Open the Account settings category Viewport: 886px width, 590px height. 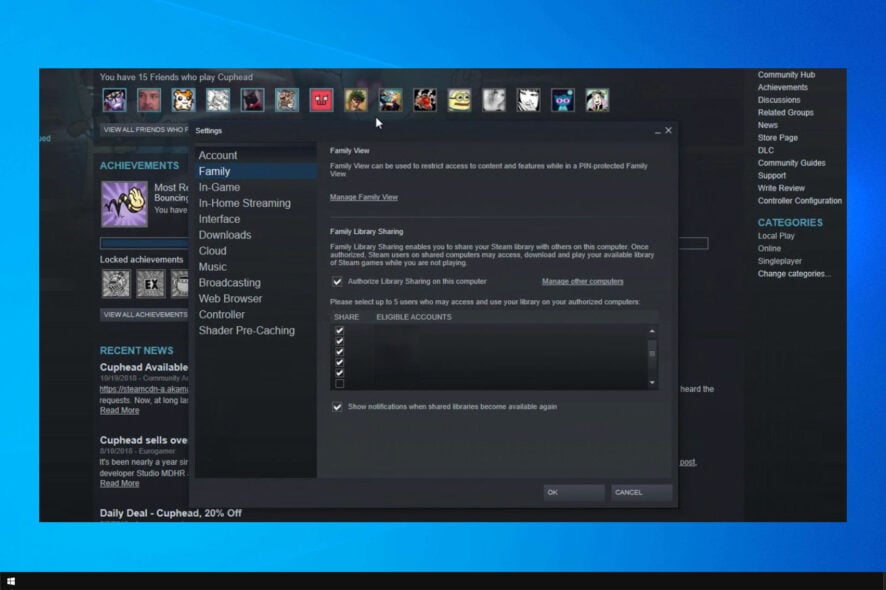[216, 155]
